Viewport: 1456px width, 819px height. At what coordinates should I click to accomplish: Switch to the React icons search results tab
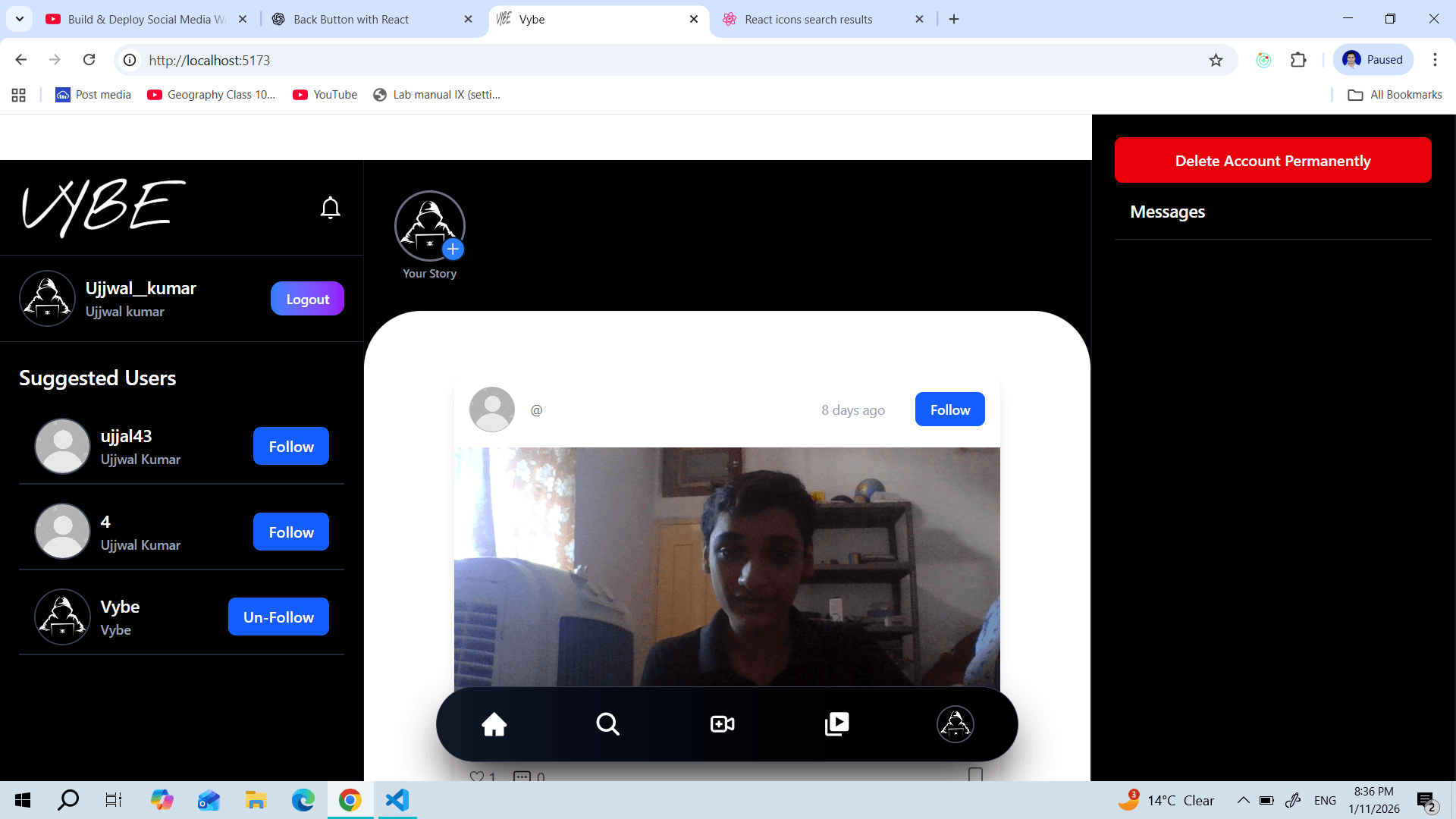(808, 19)
